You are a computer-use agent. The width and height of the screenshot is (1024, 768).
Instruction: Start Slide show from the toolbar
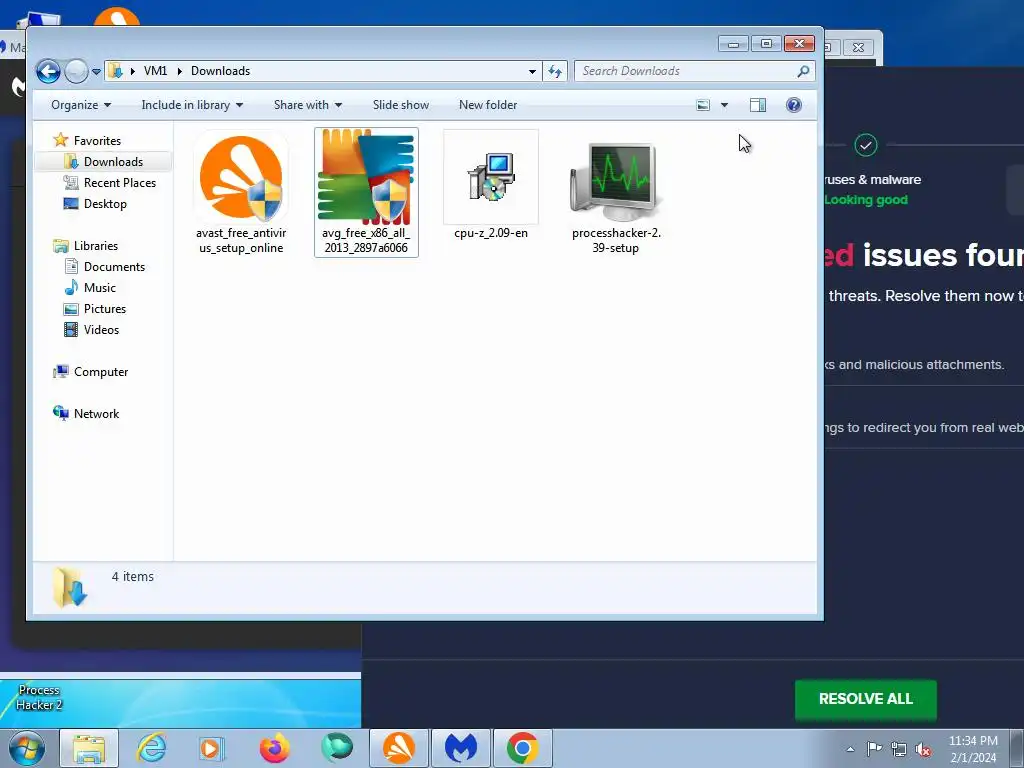coord(401,105)
